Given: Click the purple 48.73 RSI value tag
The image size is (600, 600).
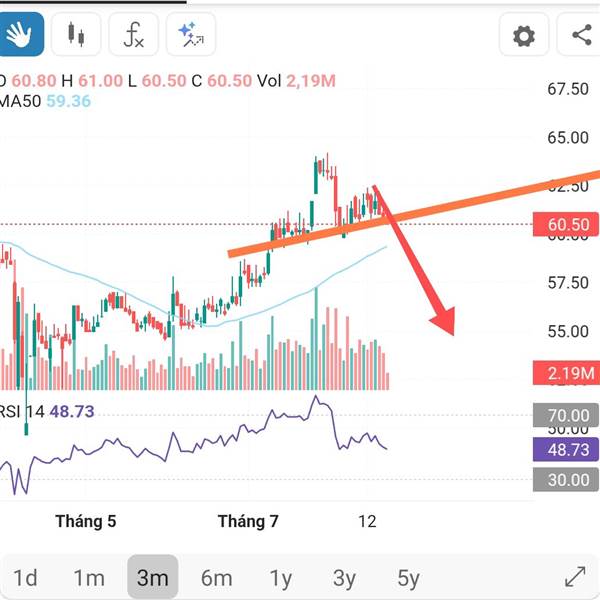Looking at the screenshot, I should pos(566,449).
